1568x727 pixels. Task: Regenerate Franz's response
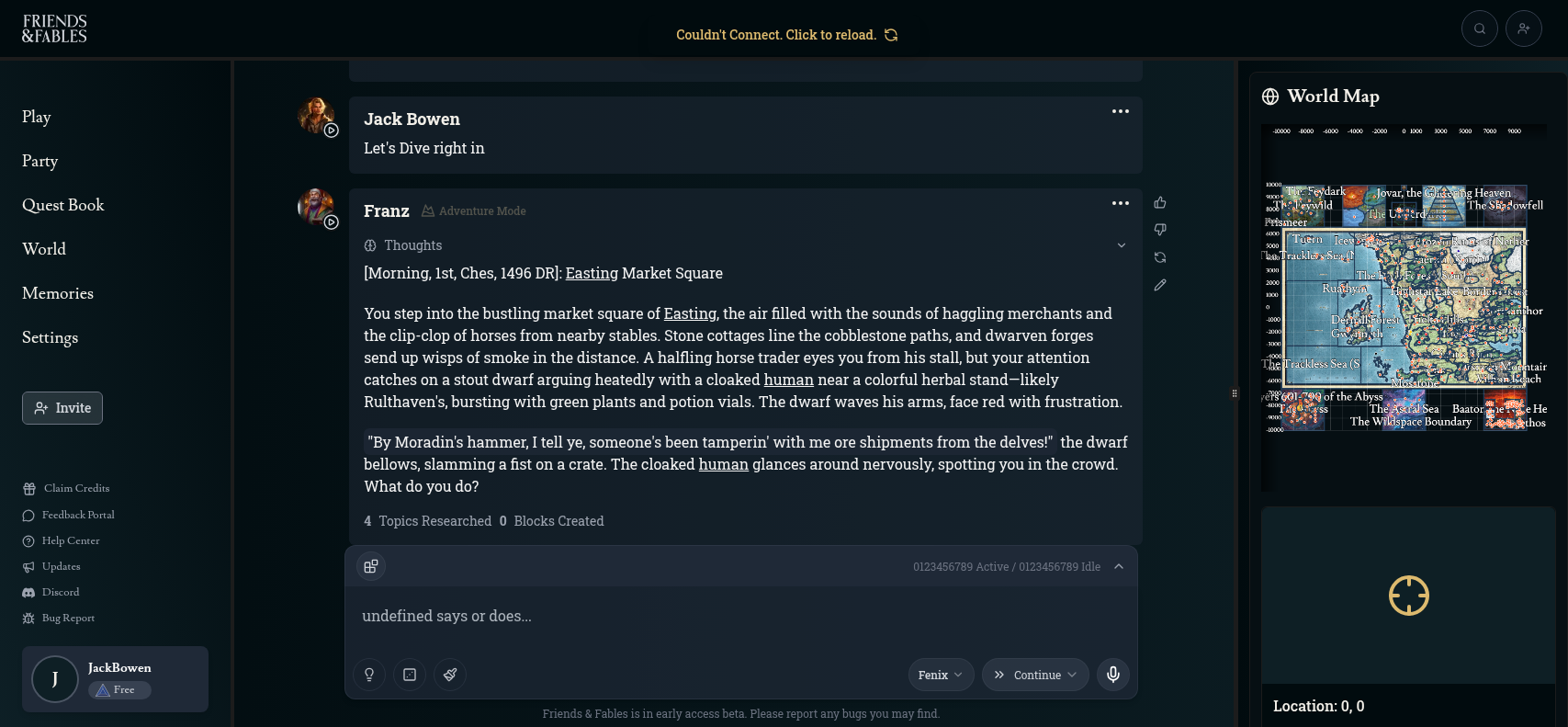1160,257
